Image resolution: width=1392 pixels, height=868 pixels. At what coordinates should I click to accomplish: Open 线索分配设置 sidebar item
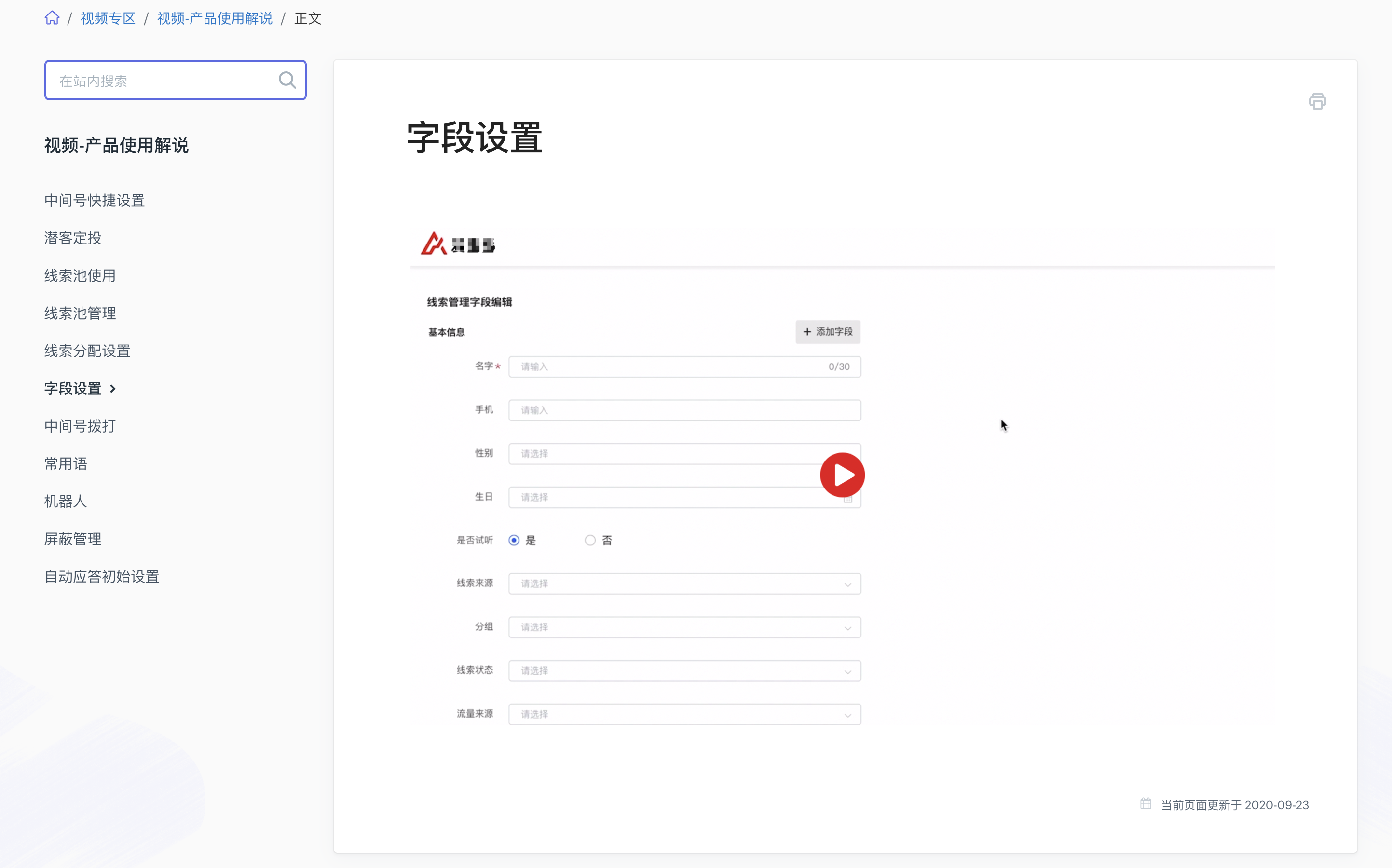tap(87, 351)
